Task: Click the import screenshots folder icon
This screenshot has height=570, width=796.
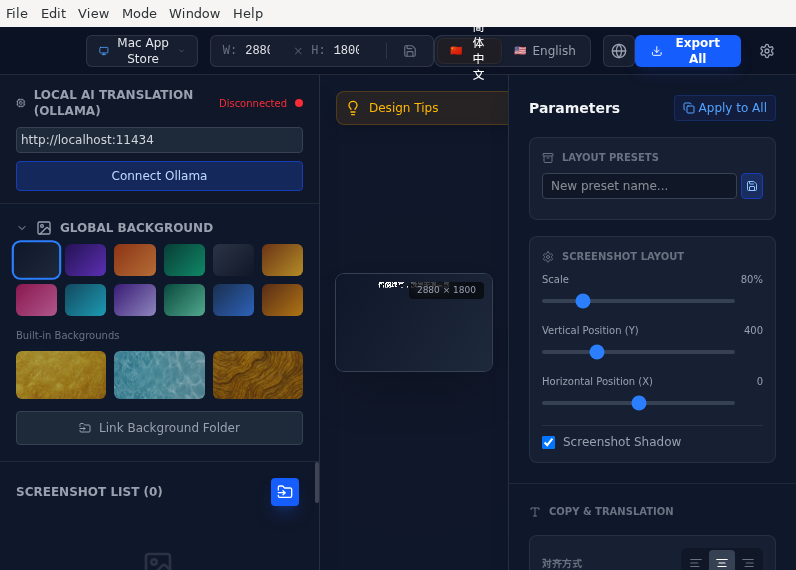Action: pos(285,492)
